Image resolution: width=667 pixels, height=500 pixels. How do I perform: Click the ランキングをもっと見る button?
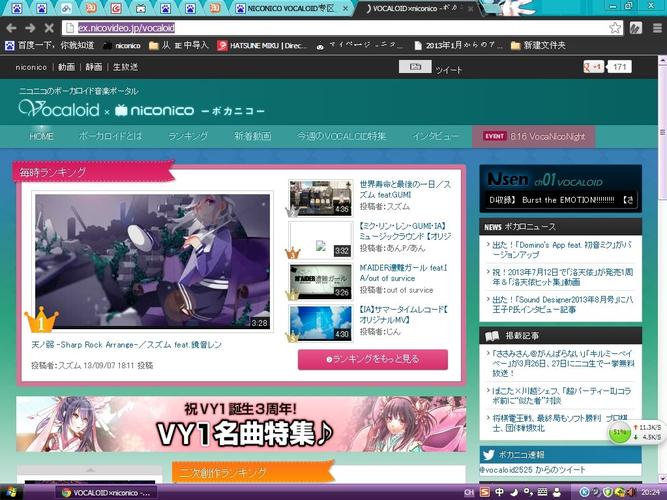click(373, 360)
